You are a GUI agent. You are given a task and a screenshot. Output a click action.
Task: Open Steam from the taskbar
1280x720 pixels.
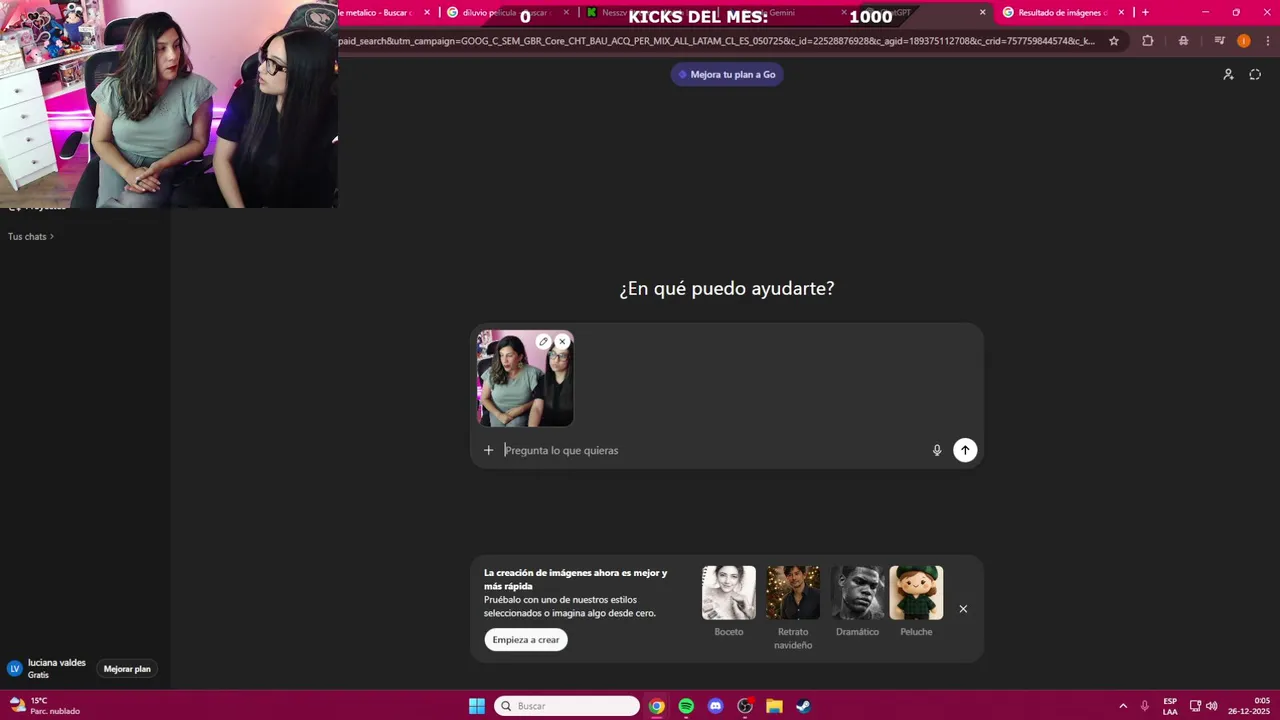pyautogui.click(x=803, y=706)
